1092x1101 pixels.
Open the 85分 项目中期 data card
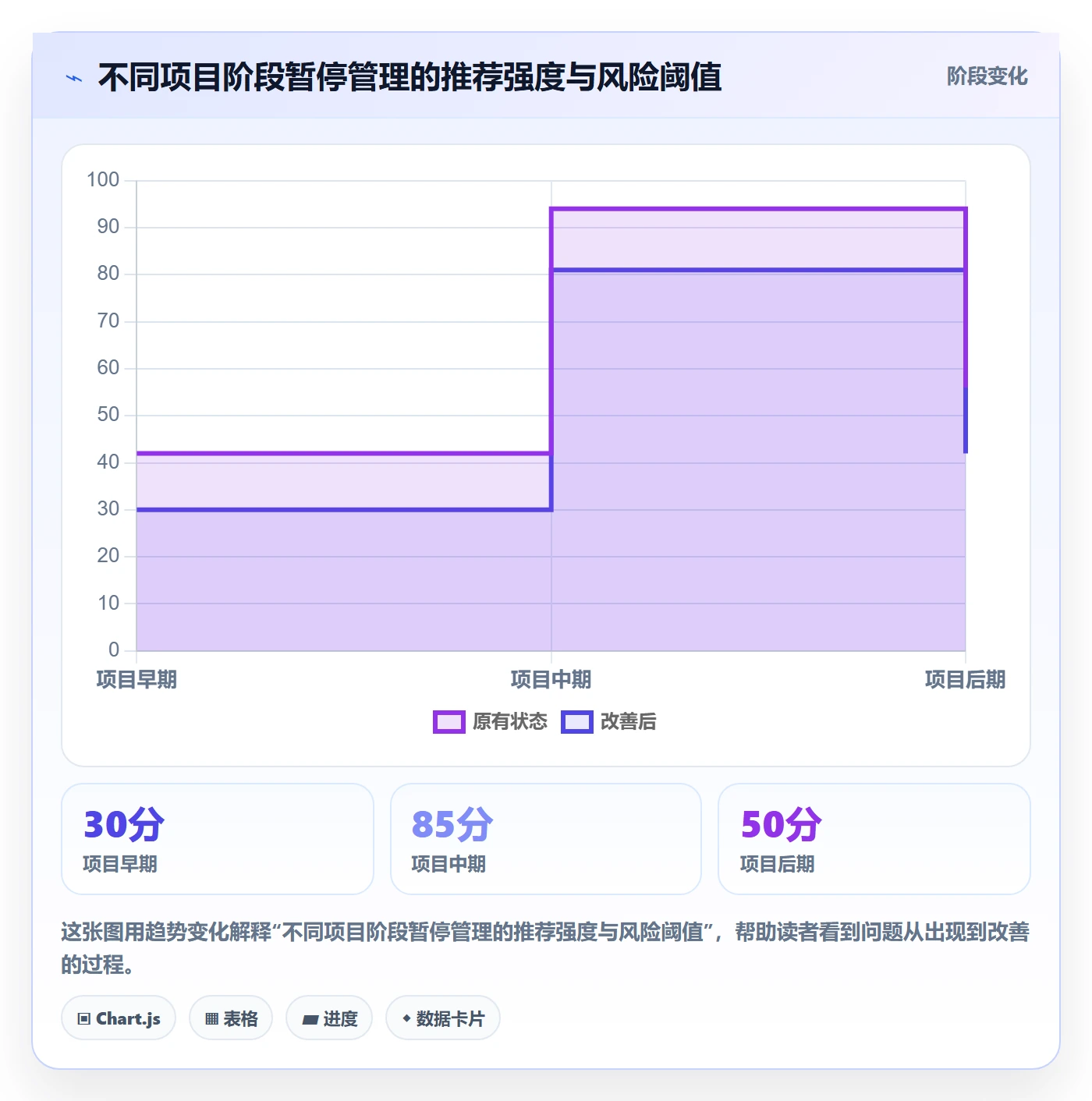(x=546, y=839)
